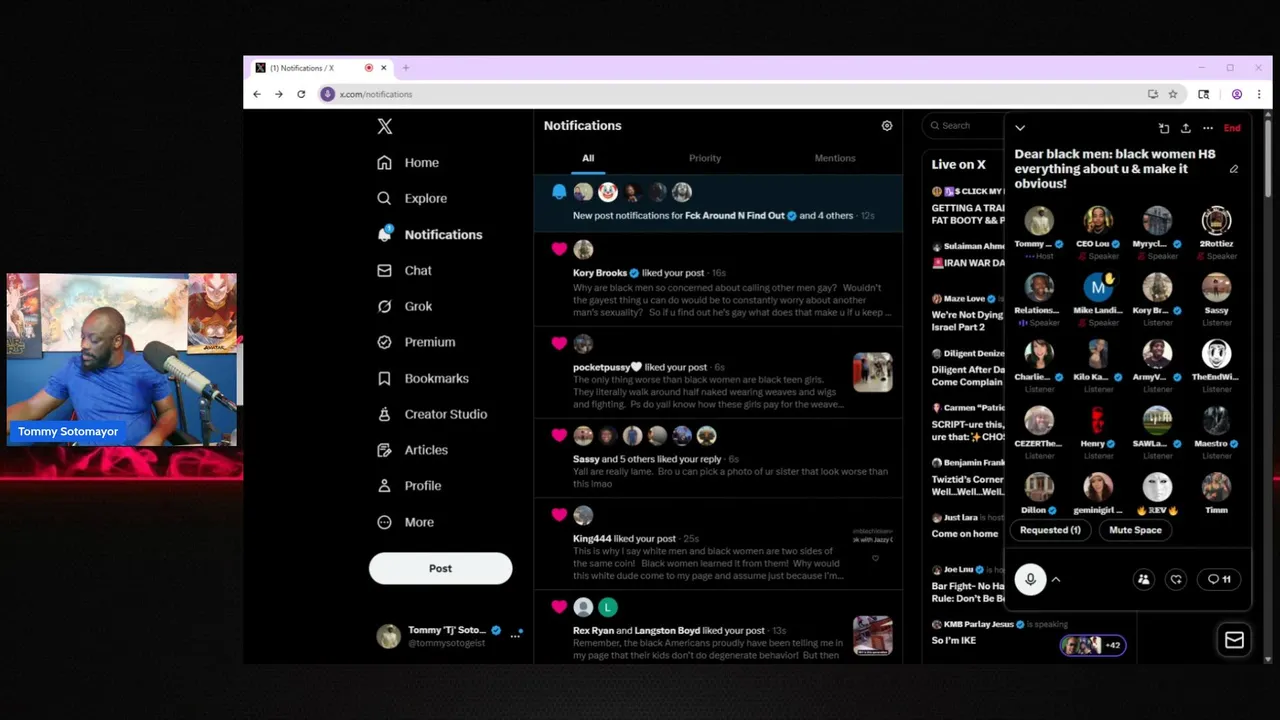
Task: Click Mute Space button
Action: [x=1135, y=530]
